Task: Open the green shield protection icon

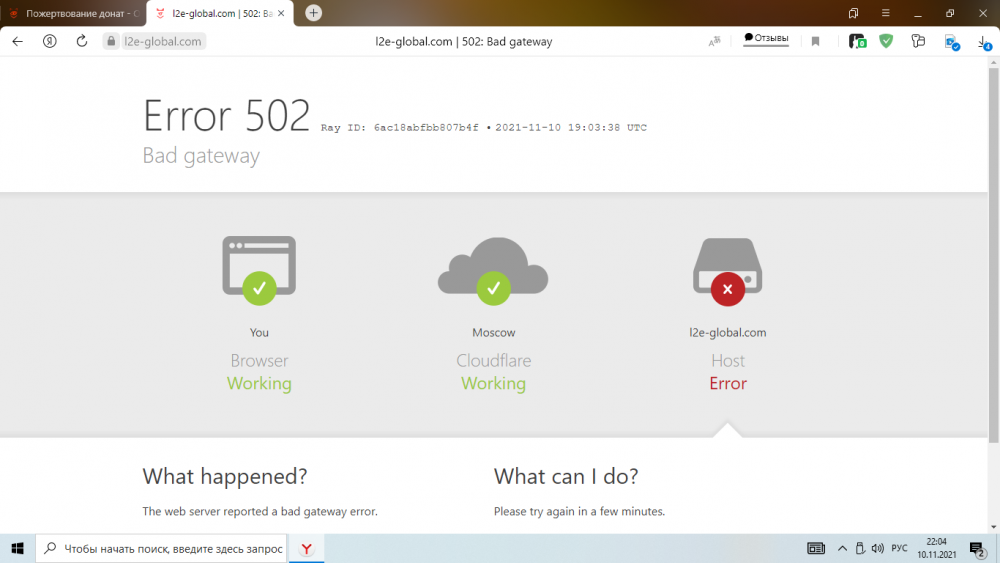Action: point(886,41)
